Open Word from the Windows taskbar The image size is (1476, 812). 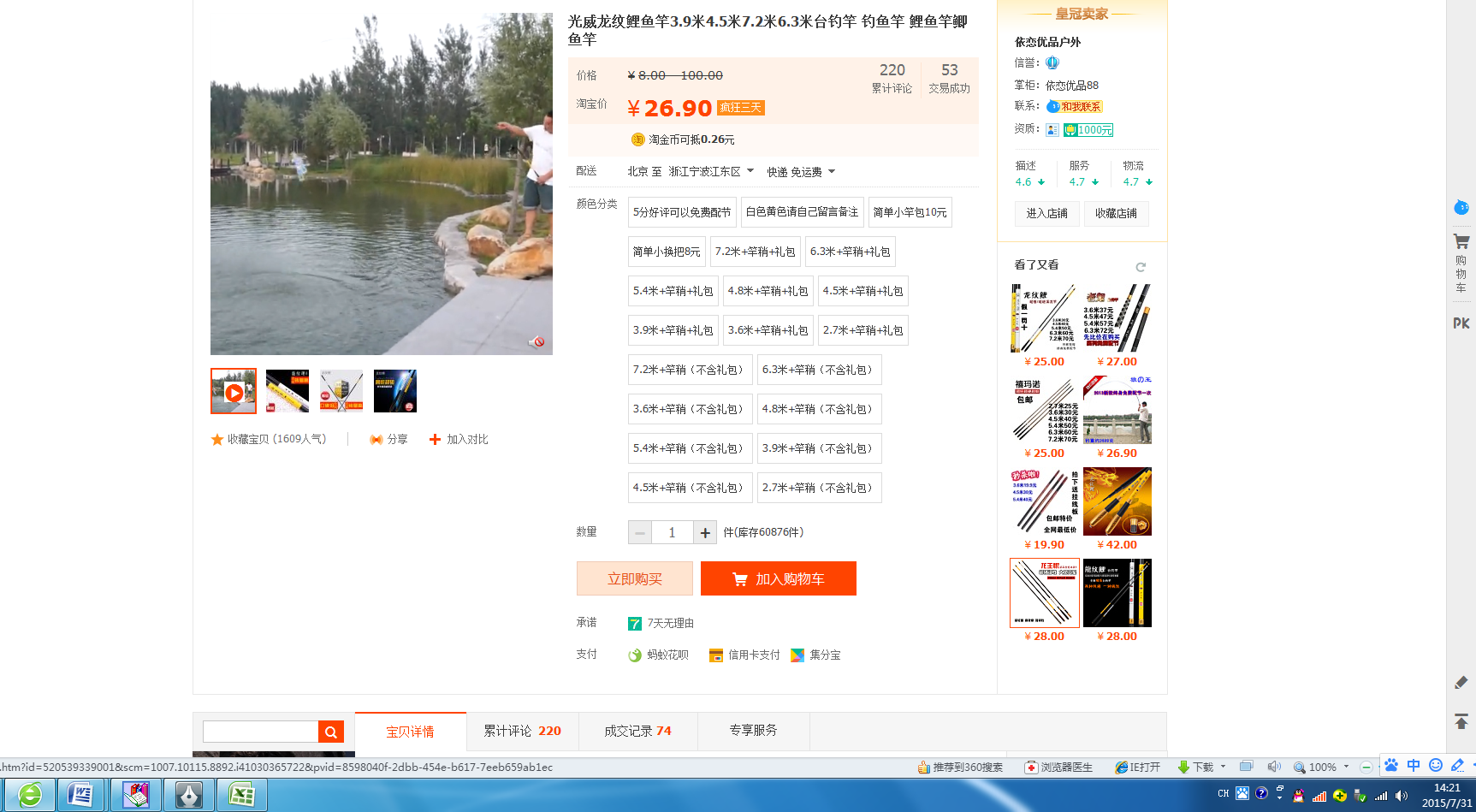pos(80,795)
